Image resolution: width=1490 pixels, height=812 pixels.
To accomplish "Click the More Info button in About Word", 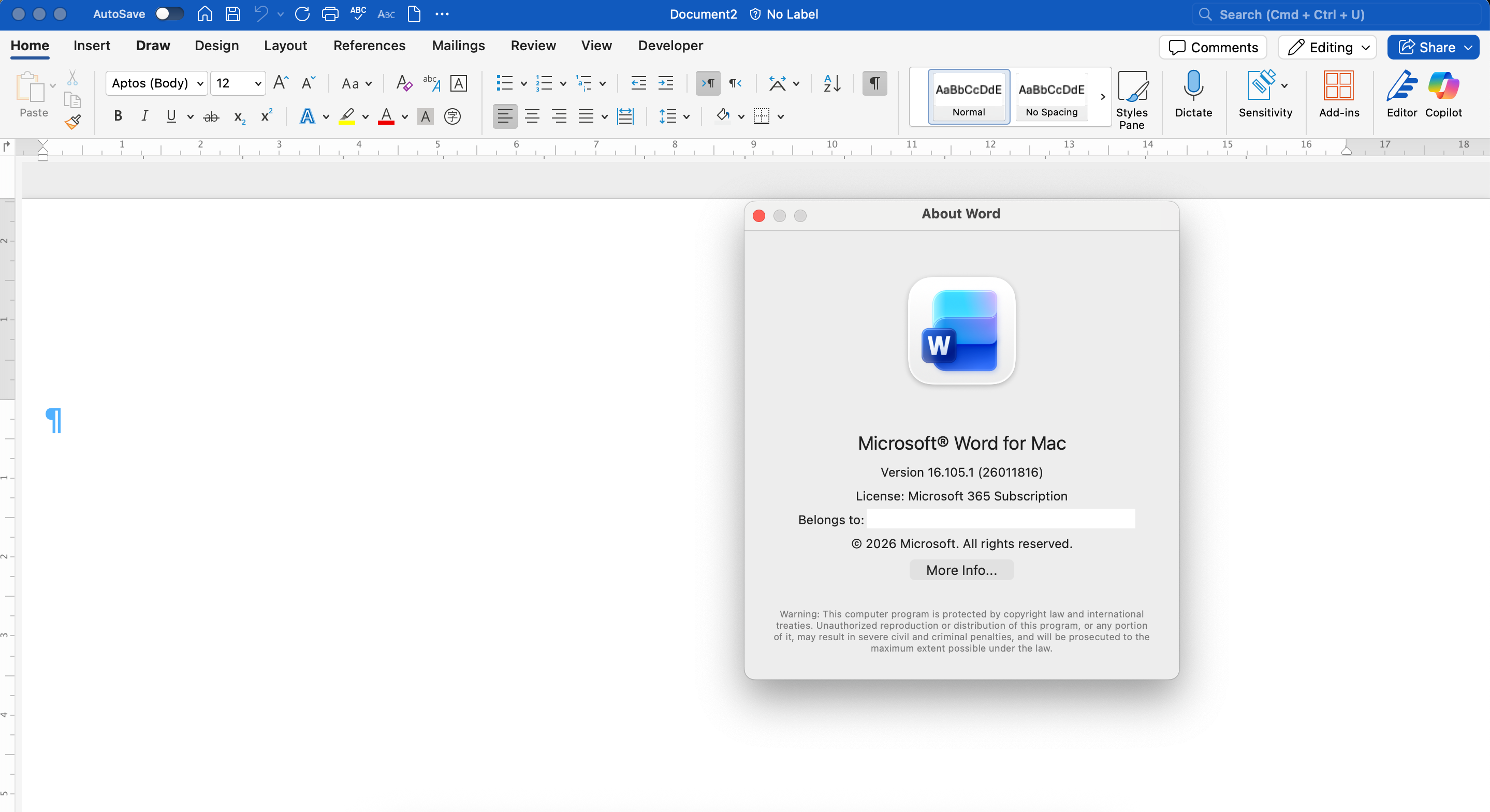I will 961,570.
